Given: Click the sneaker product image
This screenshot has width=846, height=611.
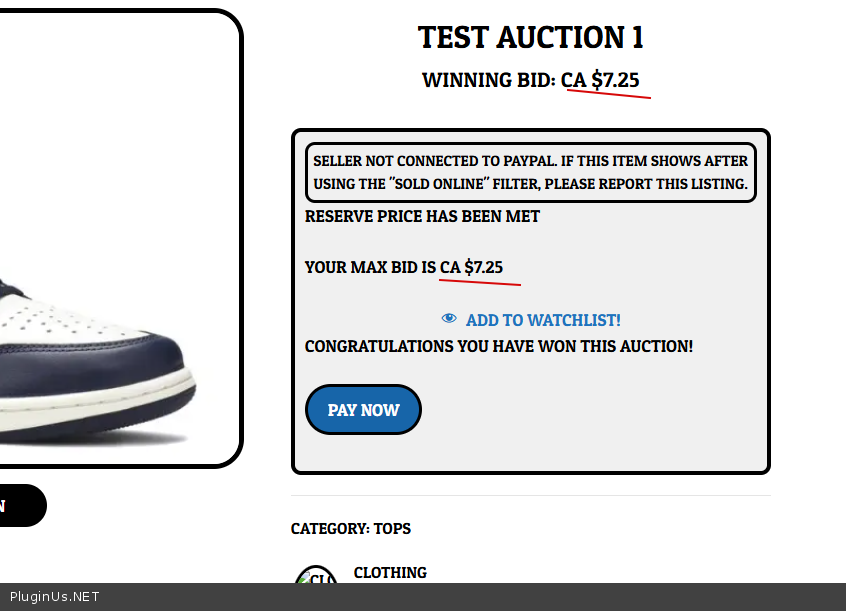Looking at the screenshot, I should click(x=120, y=238).
